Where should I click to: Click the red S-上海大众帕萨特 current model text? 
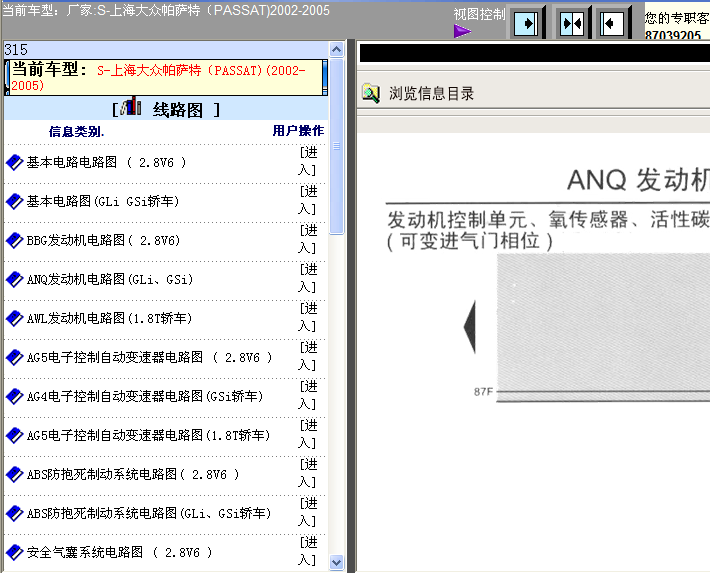click(x=158, y=77)
